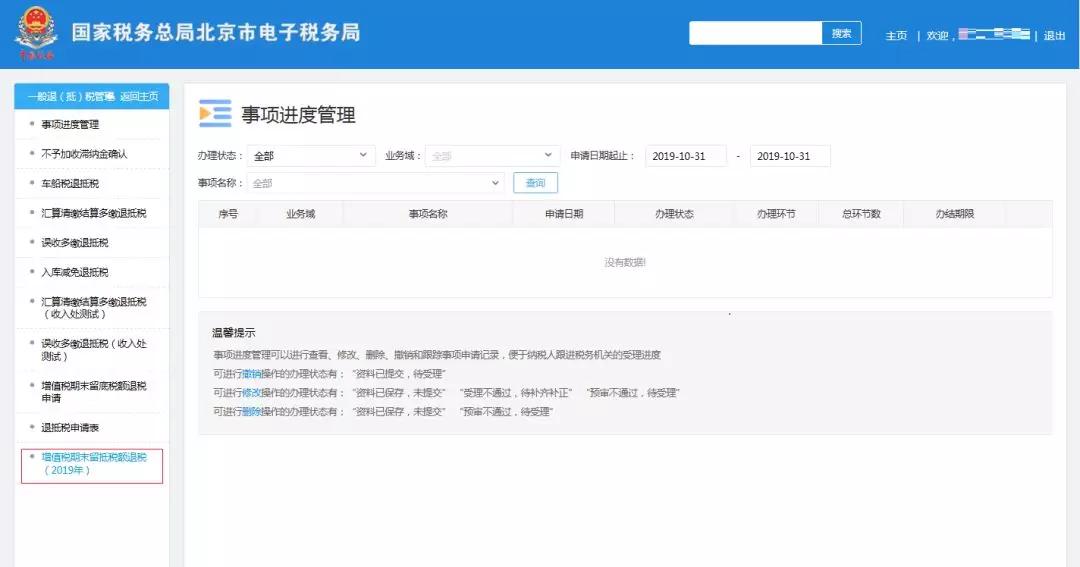Open 车船税退抵税 menu item
This screenshot has height=567, width=1080.
pyautogui.click(x=70, y=183)
